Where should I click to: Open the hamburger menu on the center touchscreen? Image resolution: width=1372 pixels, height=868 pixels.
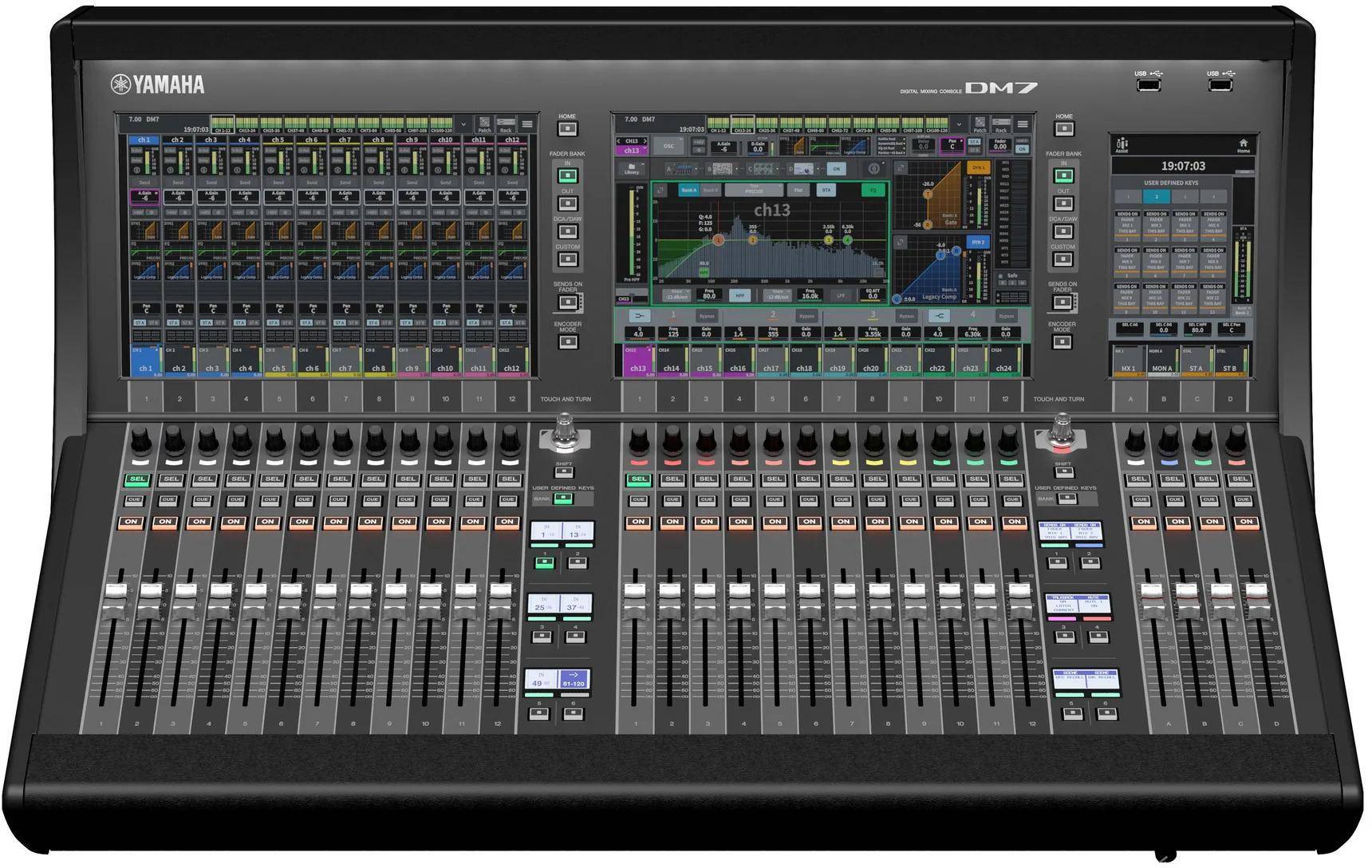point(1023,124)
